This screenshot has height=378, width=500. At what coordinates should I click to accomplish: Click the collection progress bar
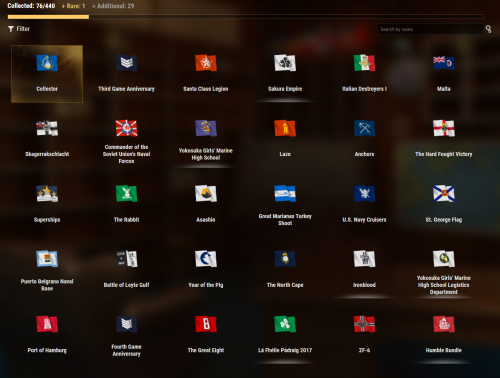coord(246,17)
